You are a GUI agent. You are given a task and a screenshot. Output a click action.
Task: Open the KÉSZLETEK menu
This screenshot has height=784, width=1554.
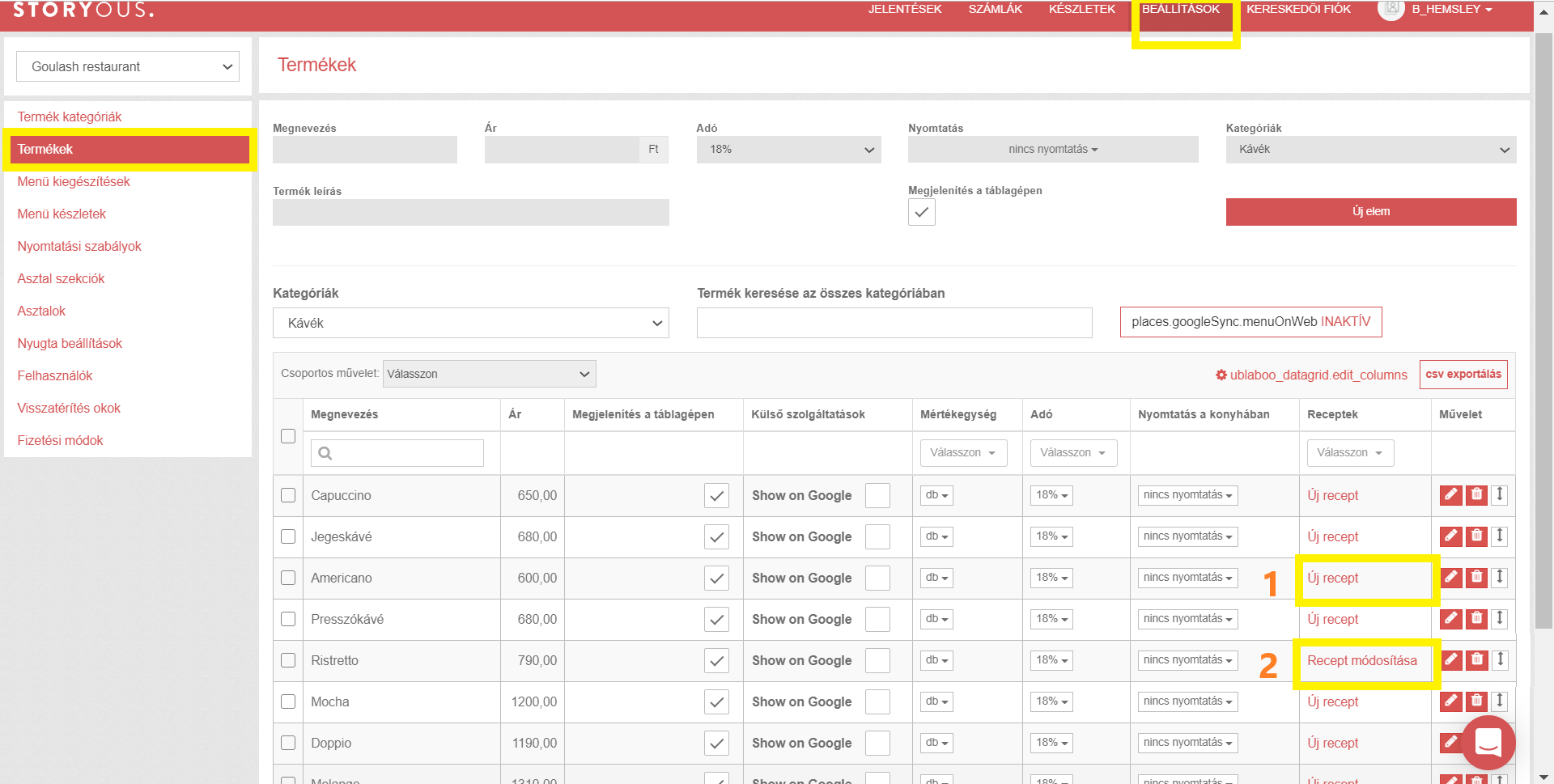pos(1082,9)
